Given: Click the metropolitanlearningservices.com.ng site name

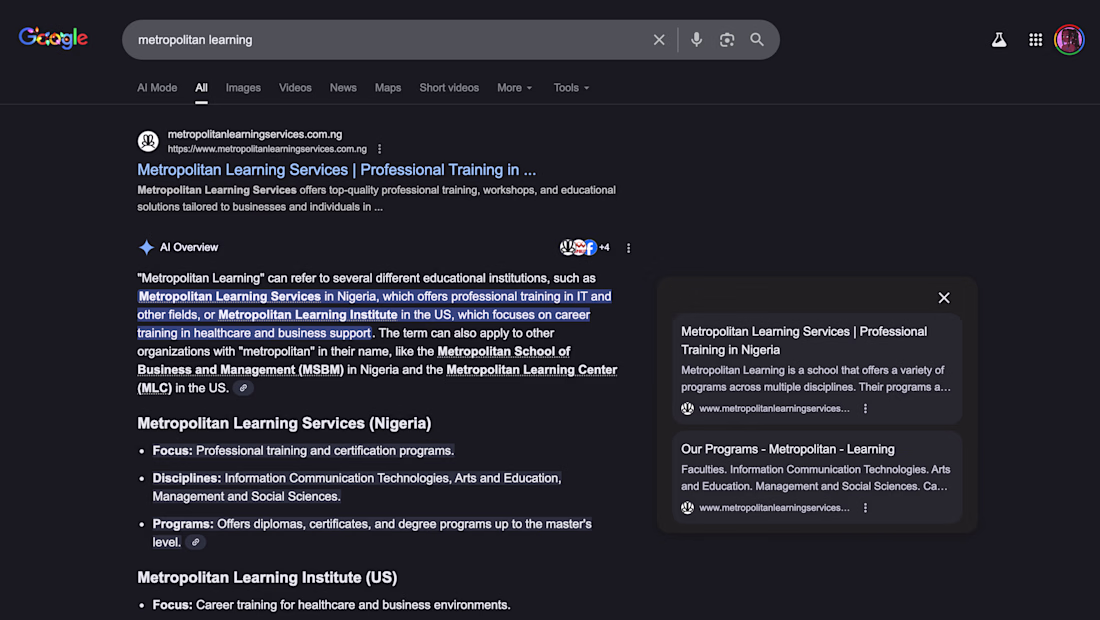Looking at the screenshot, I should 255,134.
